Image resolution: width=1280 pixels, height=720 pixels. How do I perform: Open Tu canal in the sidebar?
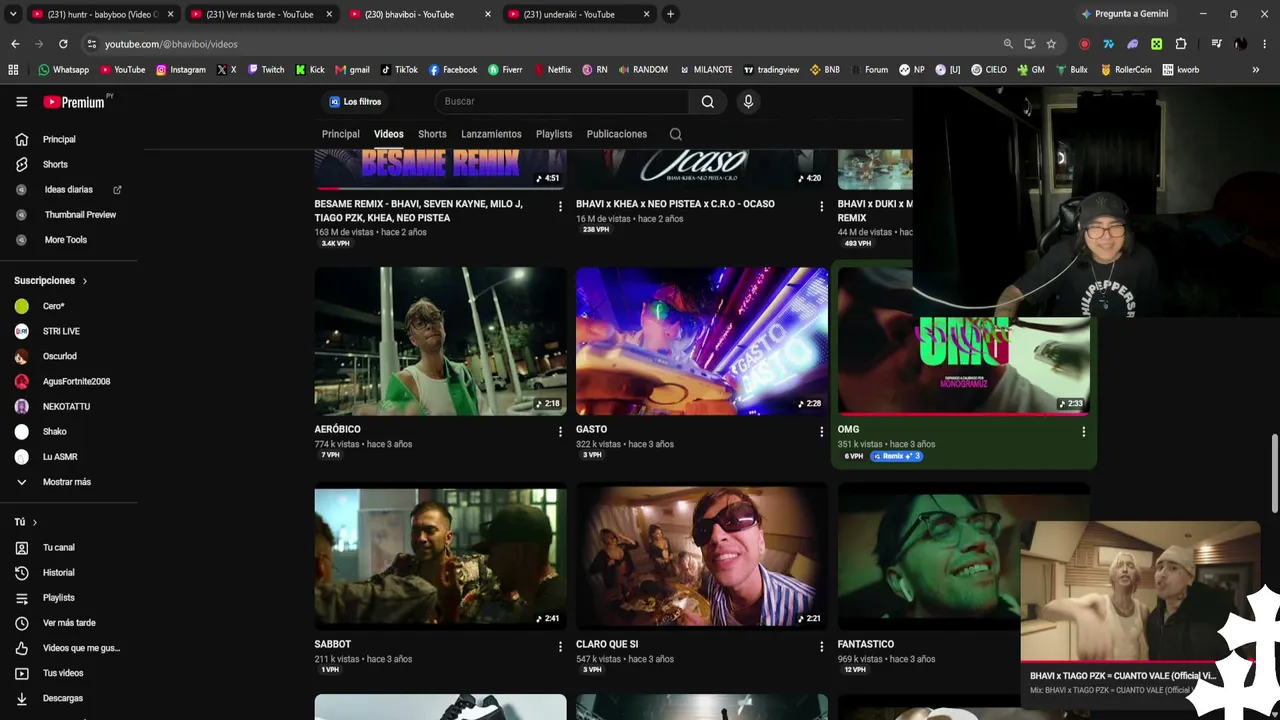coord(58,548)
